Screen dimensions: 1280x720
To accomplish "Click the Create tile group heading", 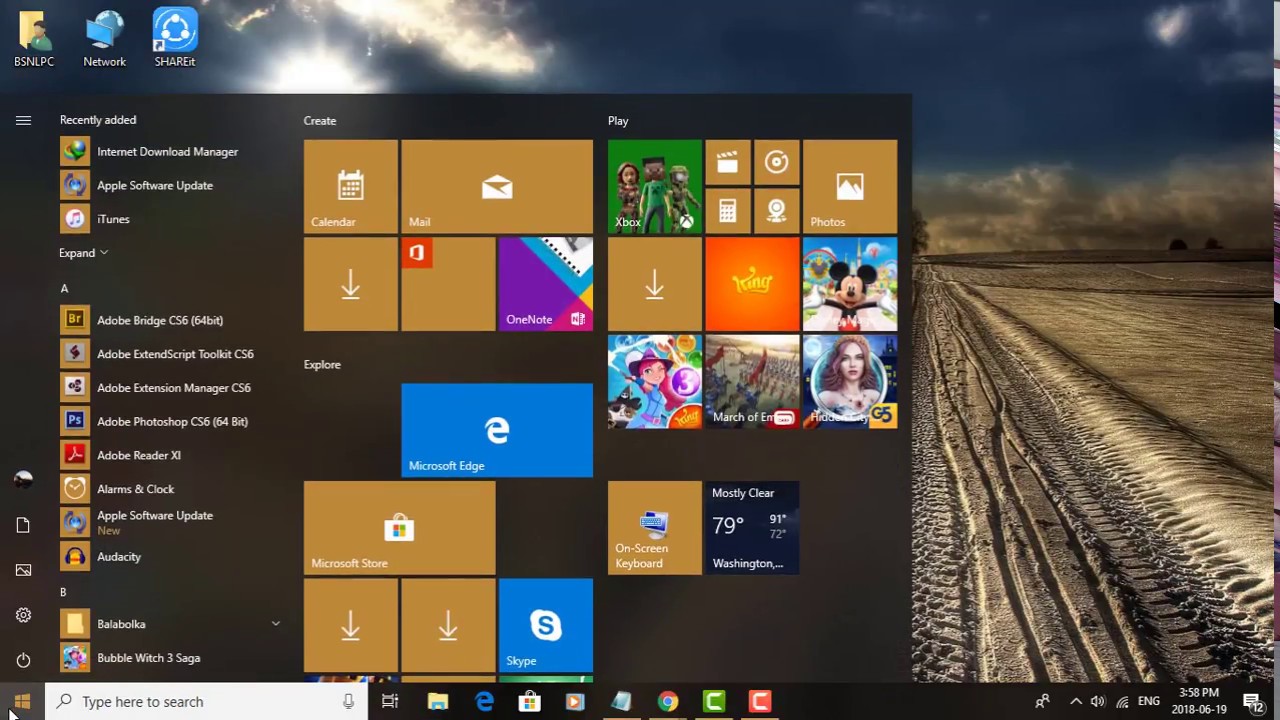I will (320, 121).
